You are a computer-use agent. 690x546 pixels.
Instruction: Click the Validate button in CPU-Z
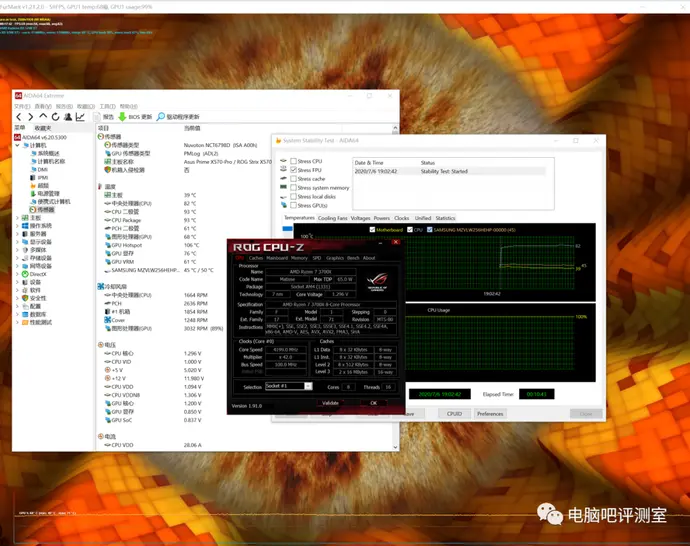330,403
